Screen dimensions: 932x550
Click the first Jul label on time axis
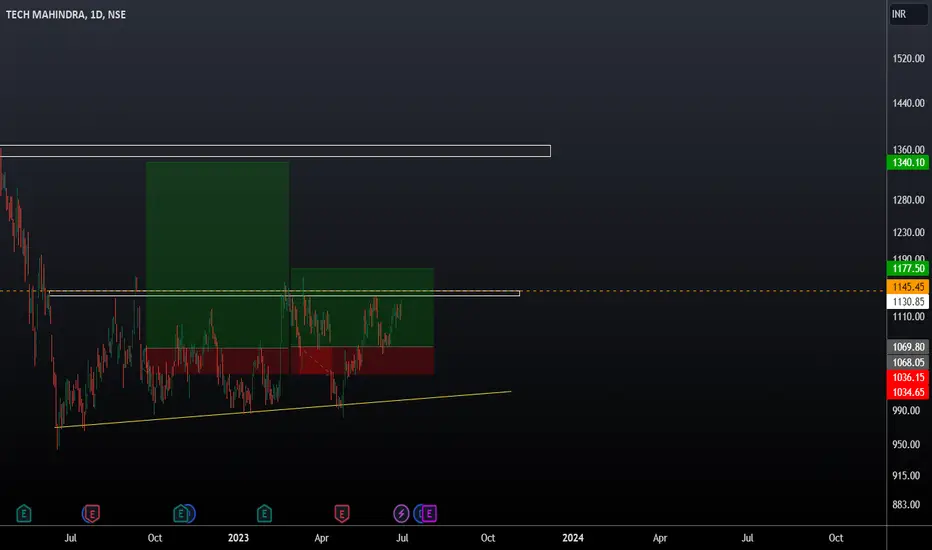(70, 538)
